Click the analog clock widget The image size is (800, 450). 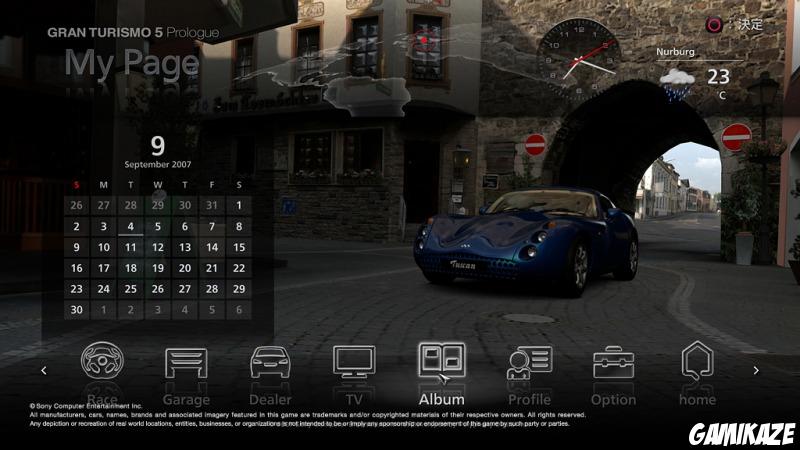tap(578, 60)
